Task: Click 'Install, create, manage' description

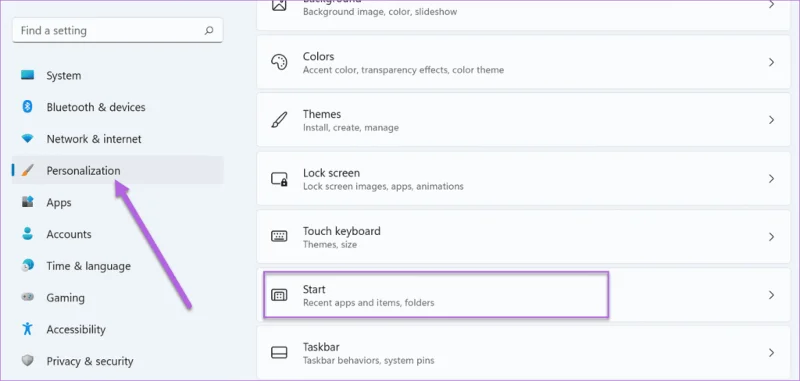Action: (x=351, y=128)
